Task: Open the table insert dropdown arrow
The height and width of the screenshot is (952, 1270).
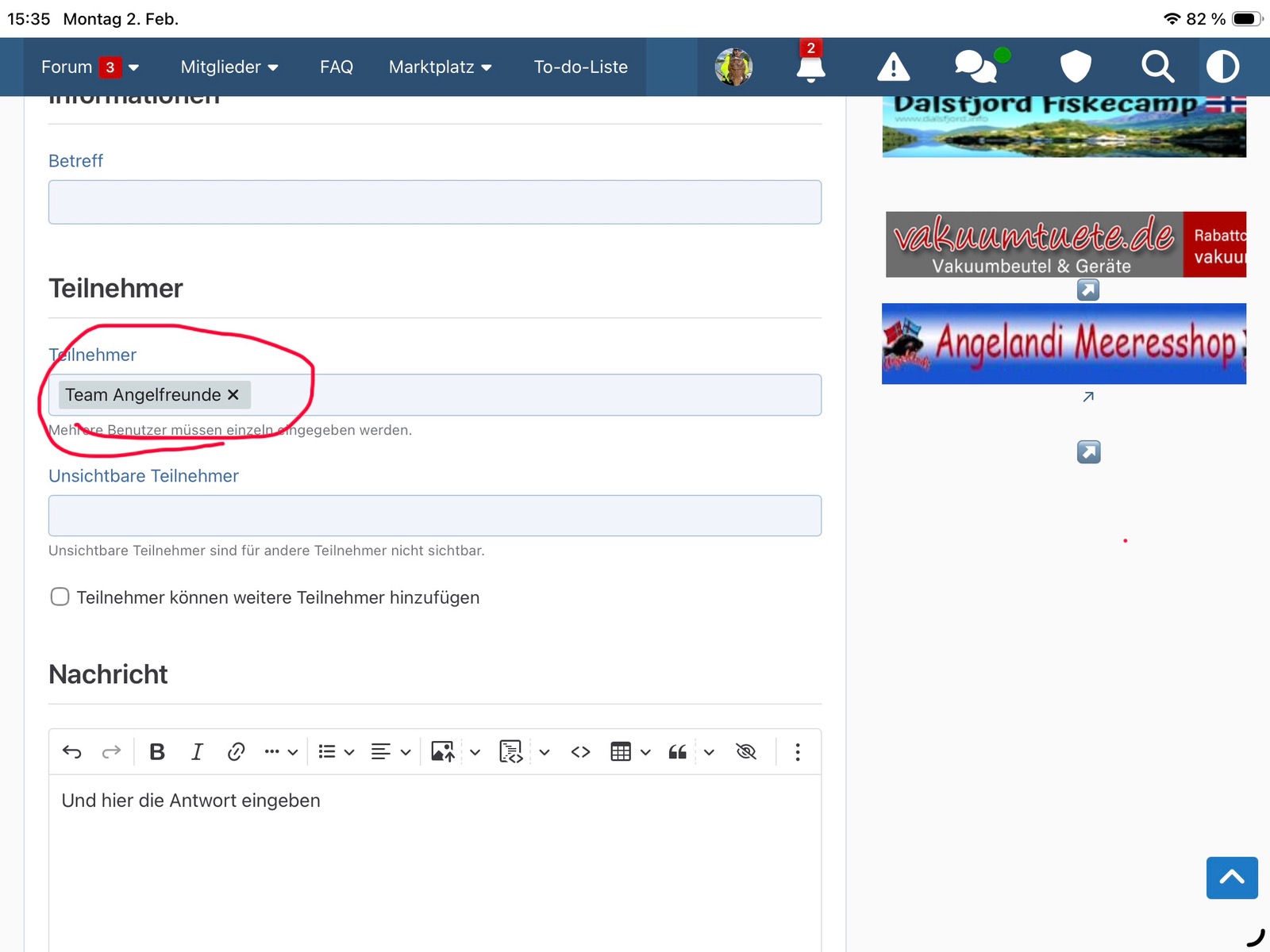Action: 645,752
